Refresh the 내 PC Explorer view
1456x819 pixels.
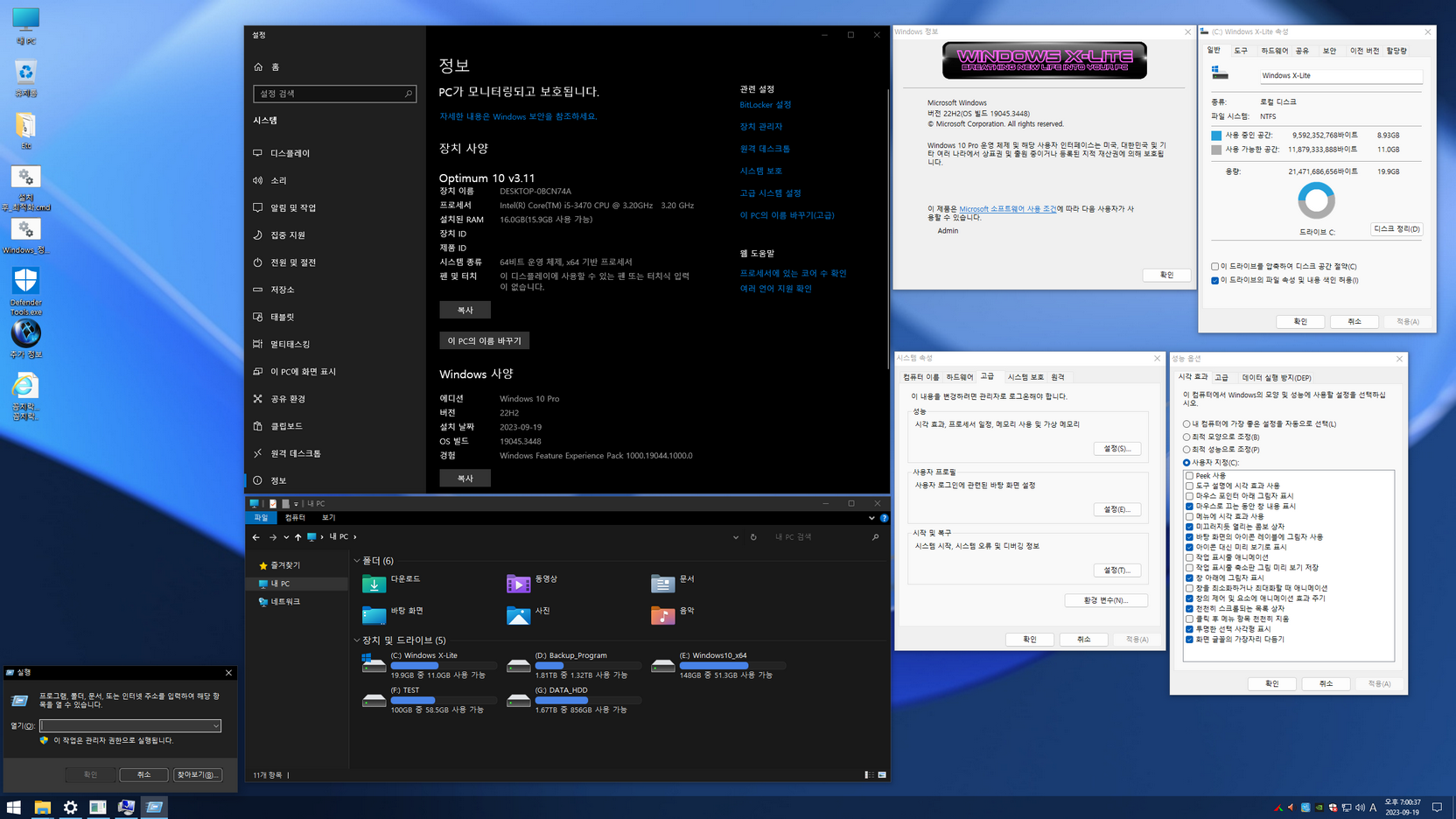[753, 537]
